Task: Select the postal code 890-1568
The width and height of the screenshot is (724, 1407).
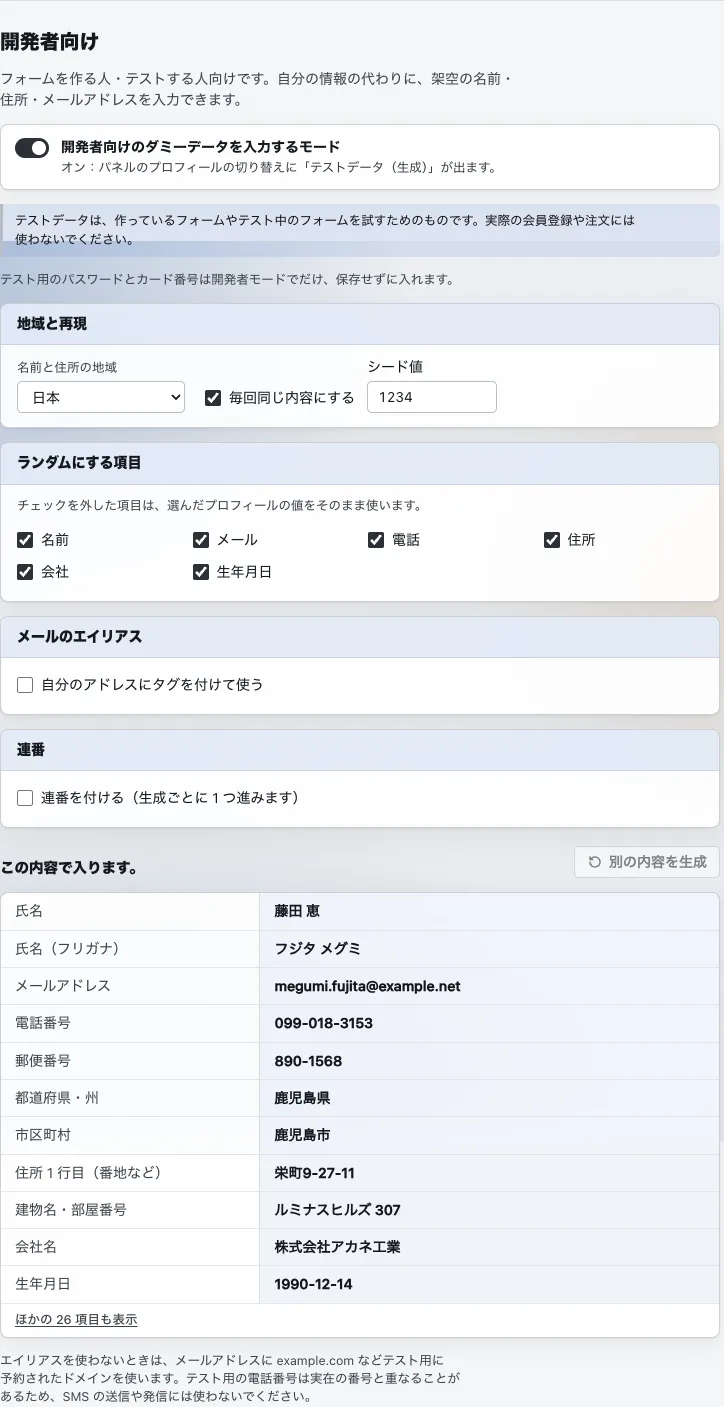Action: [x=308, y=1060]
